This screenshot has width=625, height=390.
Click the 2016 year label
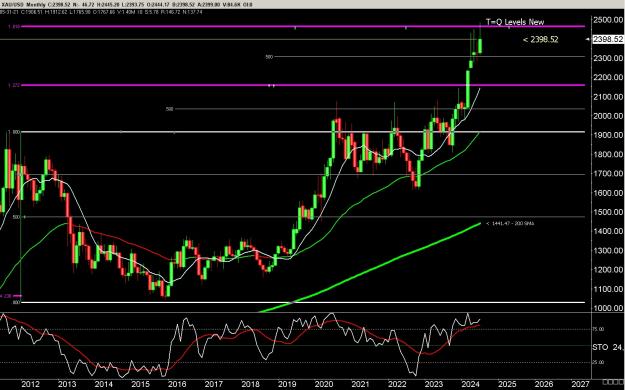(x=177, y=384)
